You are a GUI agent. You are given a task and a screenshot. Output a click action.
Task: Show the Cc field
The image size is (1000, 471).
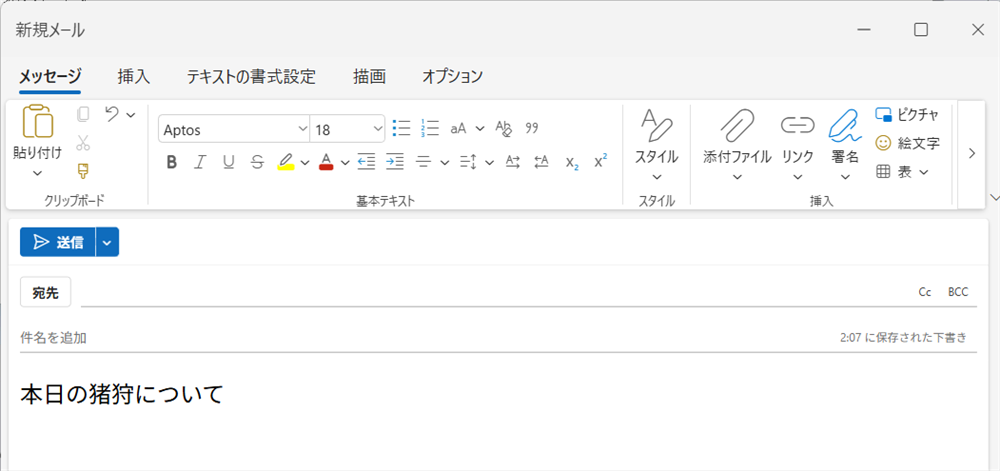pos(925,292)
